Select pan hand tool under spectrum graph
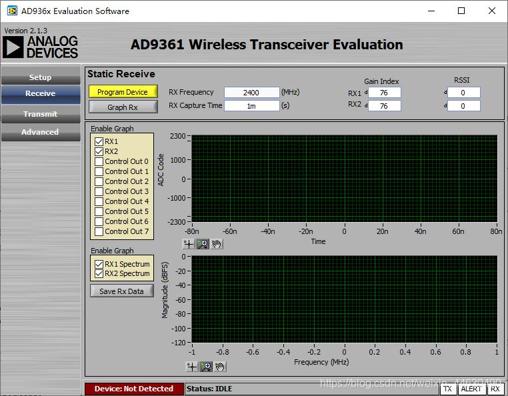Viewport: 508px width, 396px height. (220, 367)
